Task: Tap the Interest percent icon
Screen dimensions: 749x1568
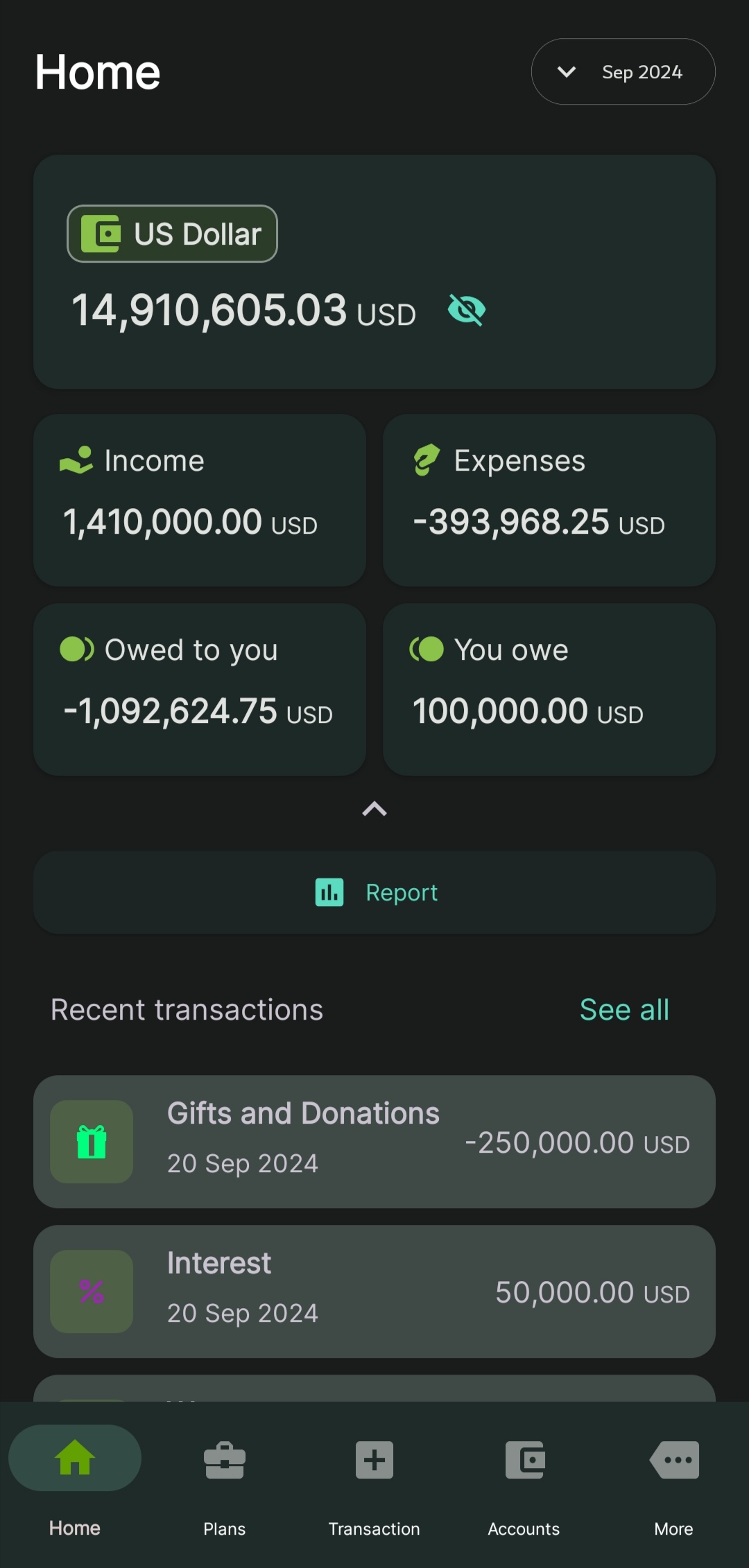Action: click(x=92, y=1291)
